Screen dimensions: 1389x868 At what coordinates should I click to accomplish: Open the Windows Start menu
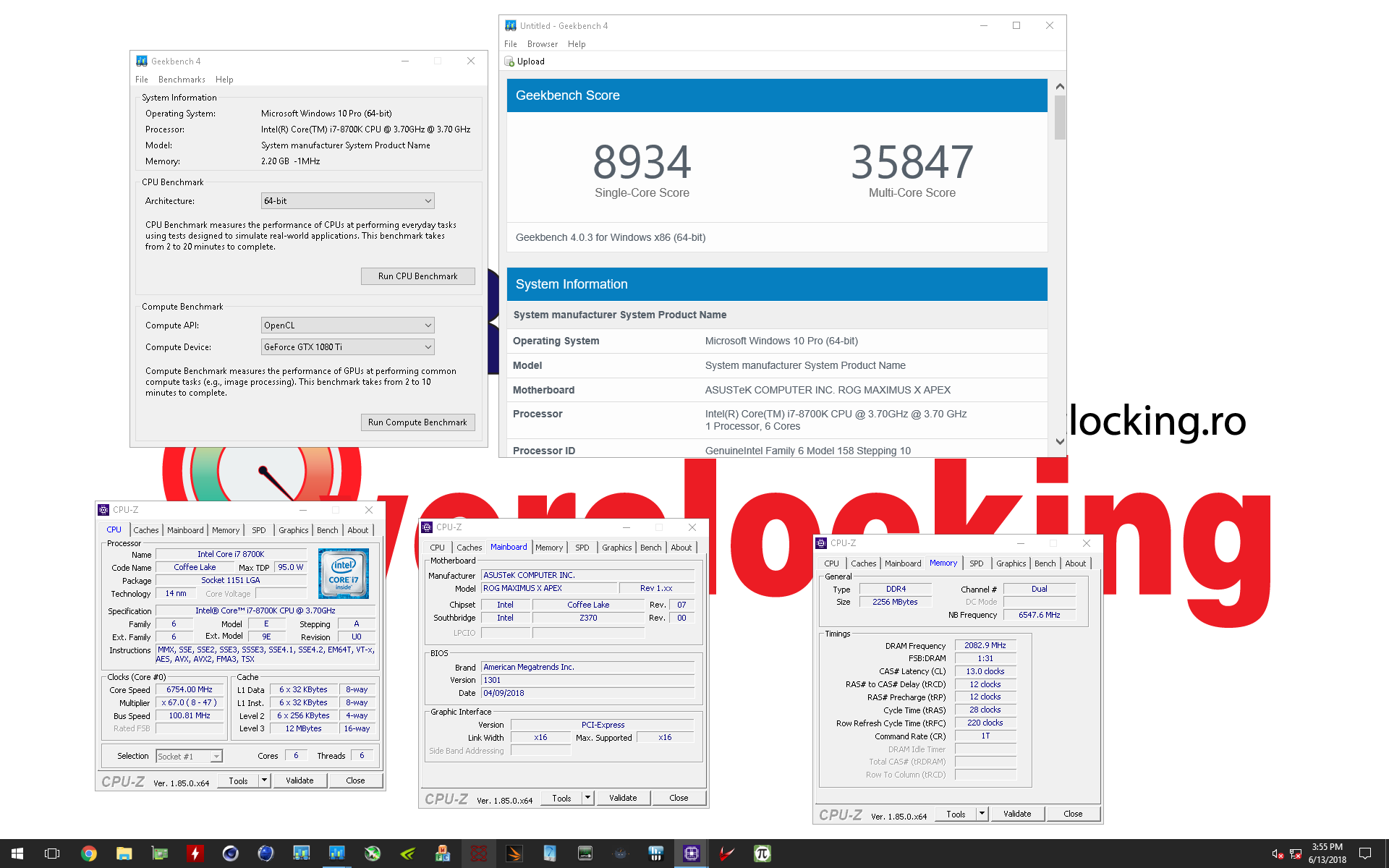coord(17,854)
